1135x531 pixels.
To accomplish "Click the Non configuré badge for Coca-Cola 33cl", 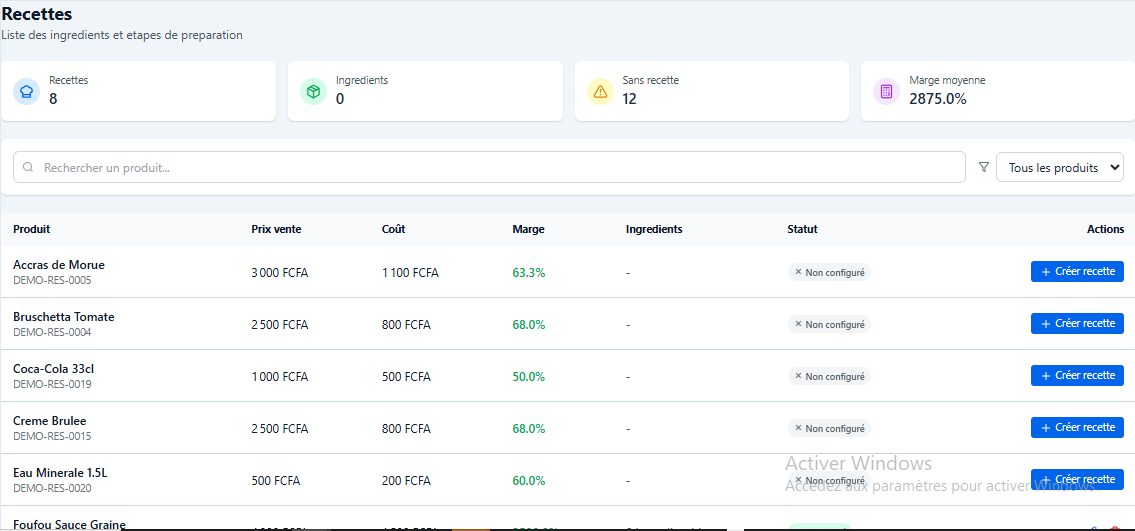I will coord(830,377).
